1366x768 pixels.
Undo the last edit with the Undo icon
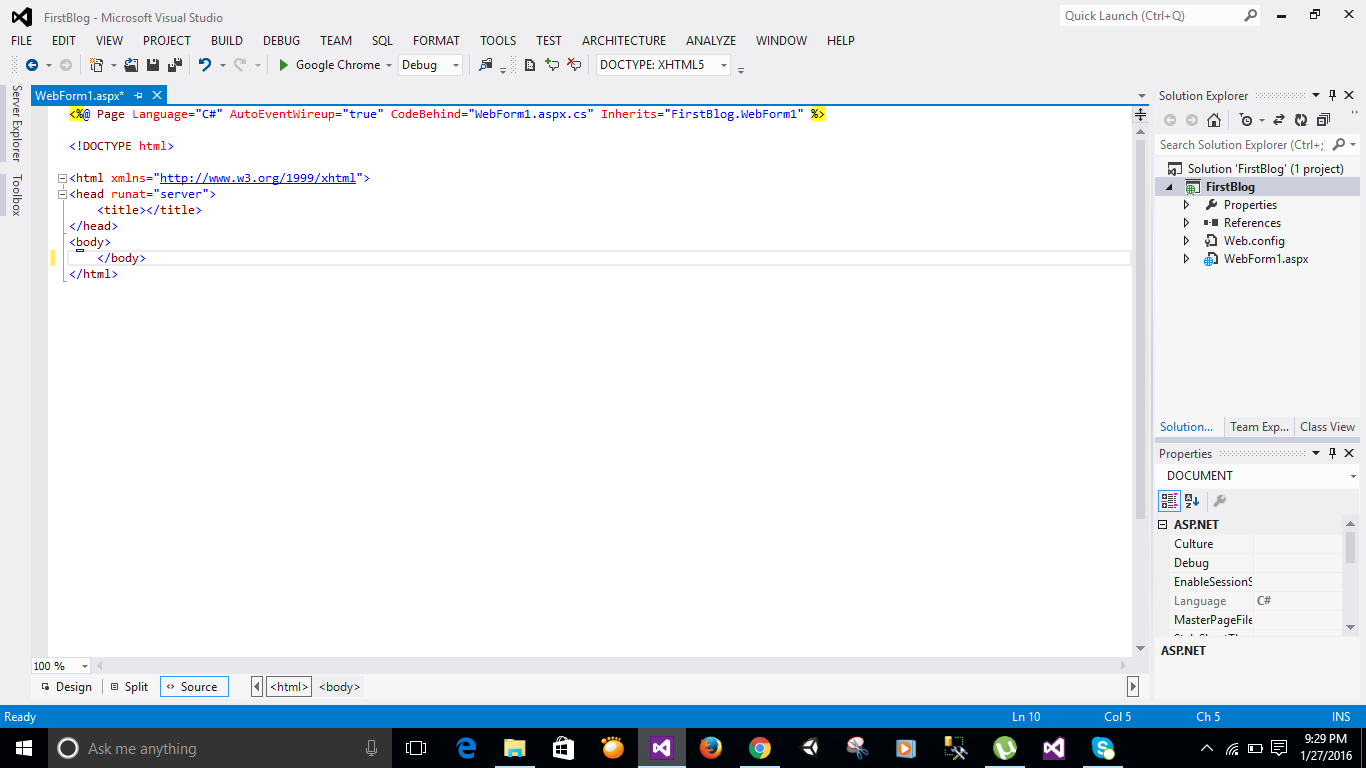(x=205, y=65)
